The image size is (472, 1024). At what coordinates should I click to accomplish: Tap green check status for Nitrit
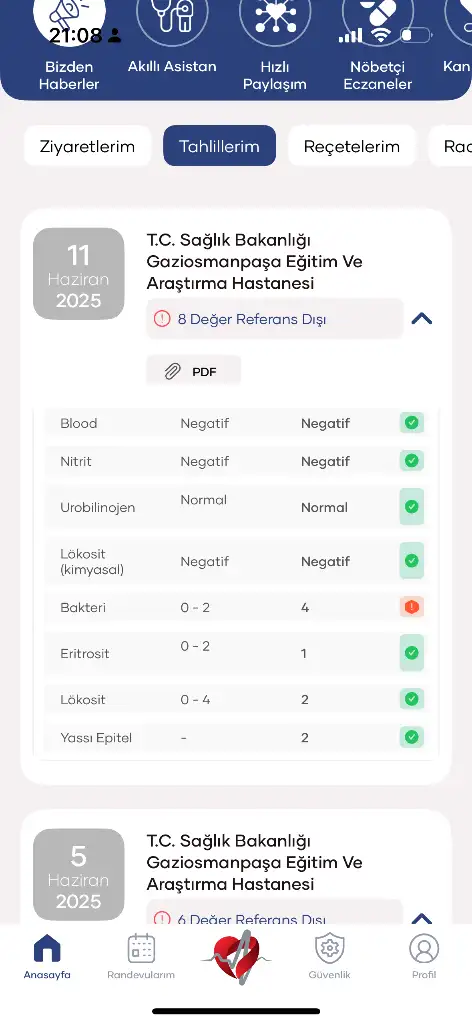click(x=411, y=461)
